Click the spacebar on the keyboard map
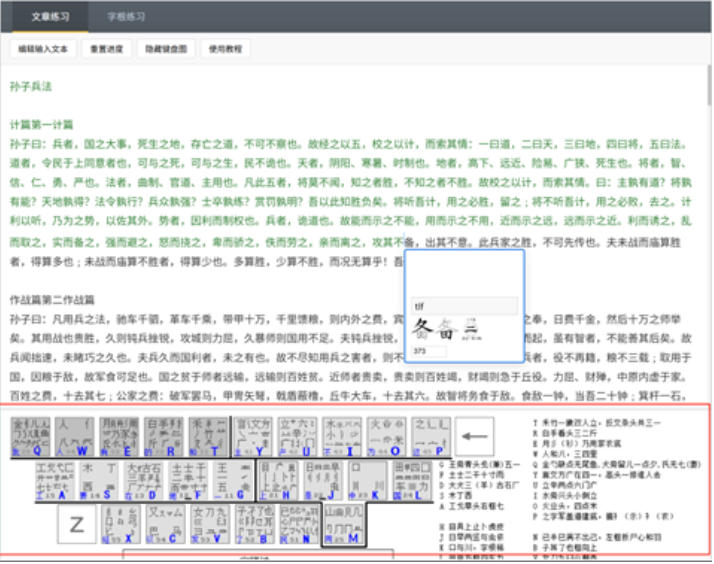The width and height of the screenshot is (714, 564). (258, 554)
